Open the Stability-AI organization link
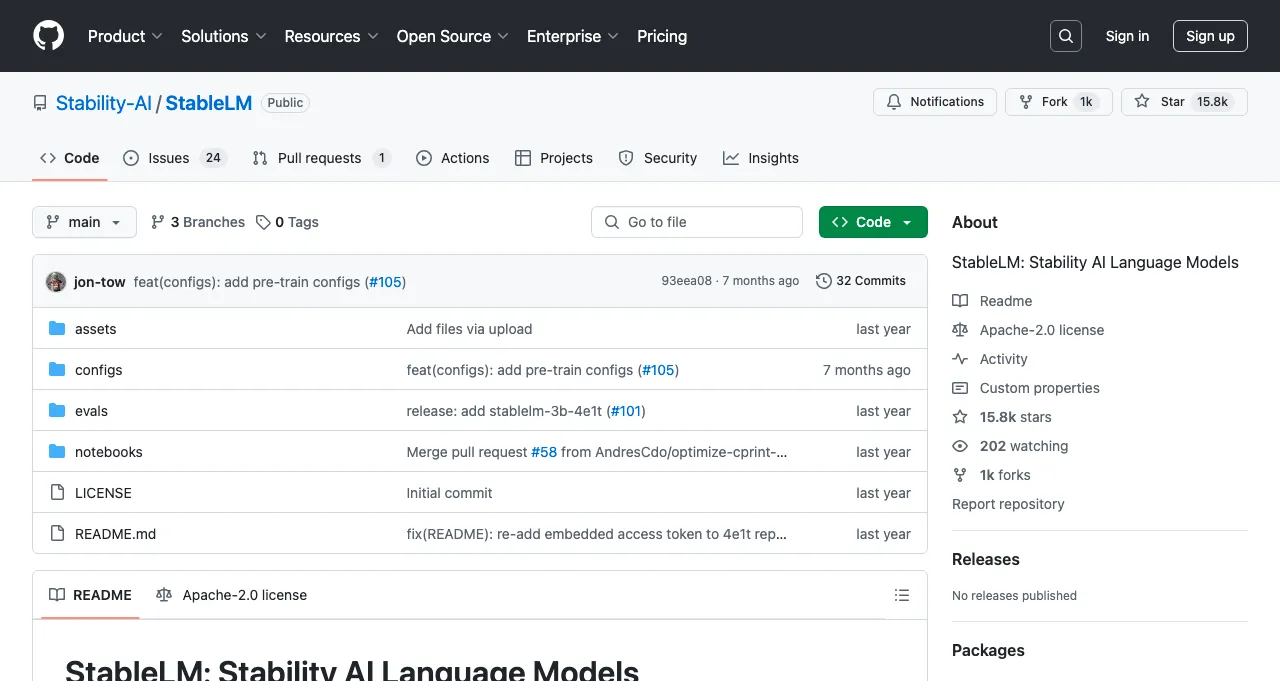Screen dimensions: 1280x681 (104, 103)
